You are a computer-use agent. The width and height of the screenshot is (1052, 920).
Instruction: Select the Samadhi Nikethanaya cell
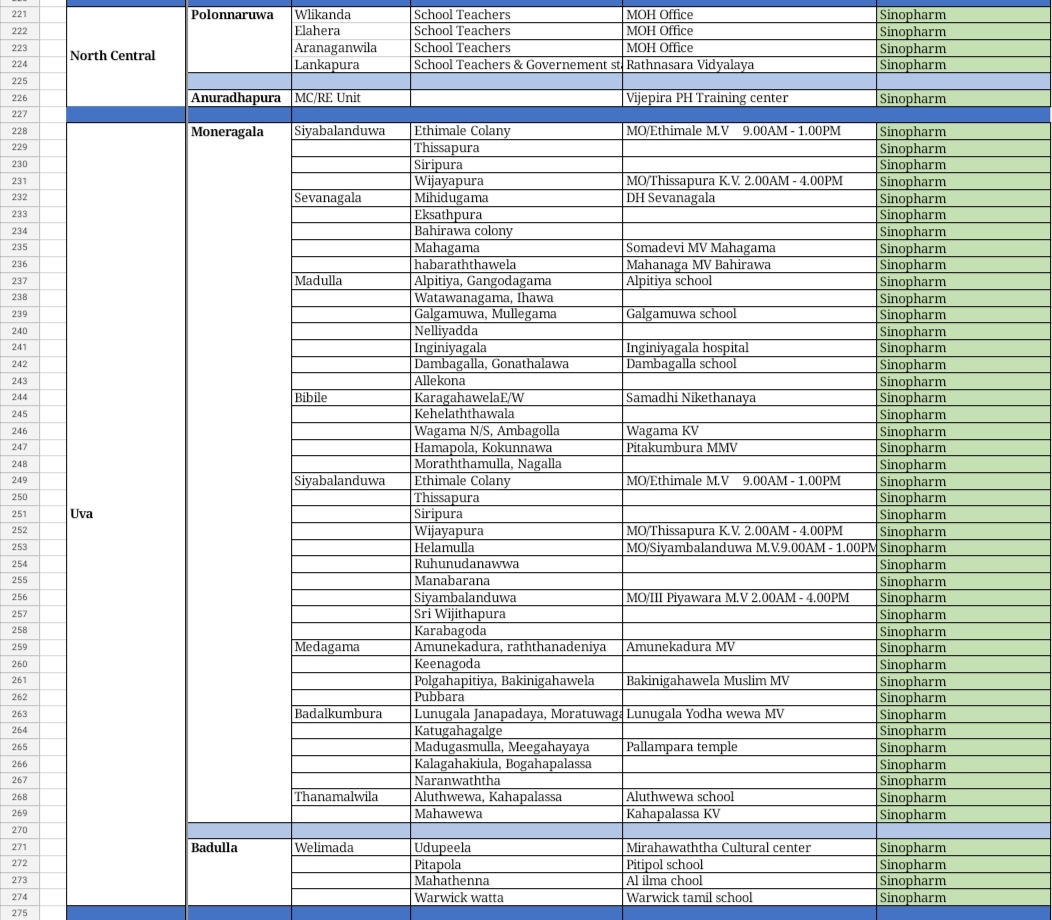[749, 397]
